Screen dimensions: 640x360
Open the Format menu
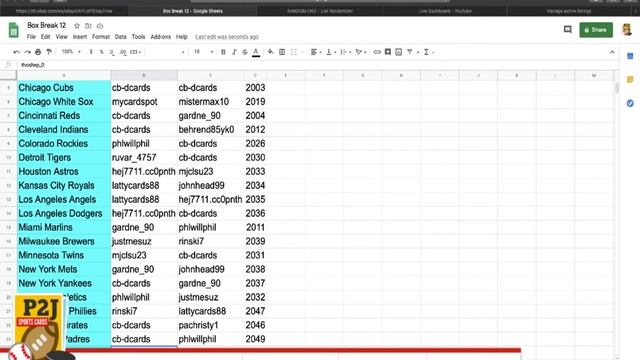[x=101, y=37]
